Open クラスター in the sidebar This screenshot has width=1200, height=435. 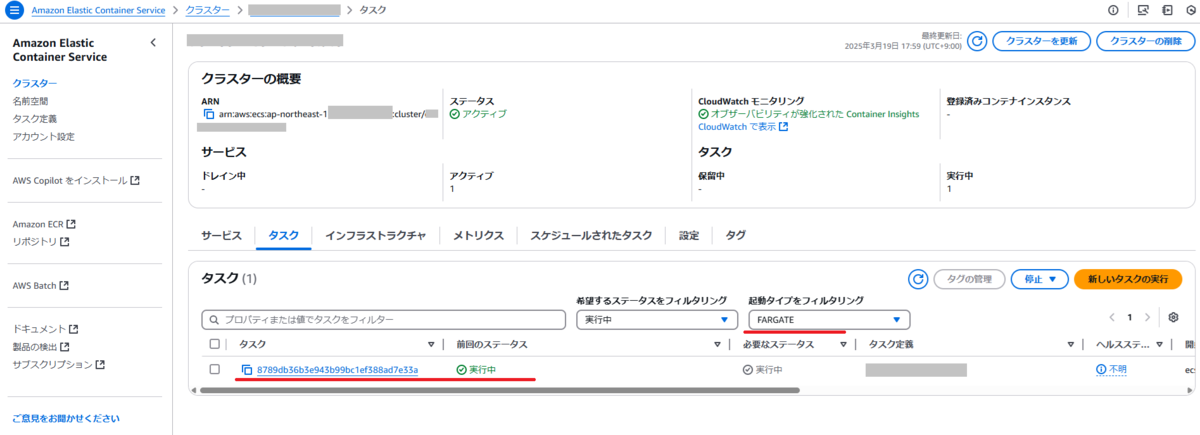(x=35, y=83)
